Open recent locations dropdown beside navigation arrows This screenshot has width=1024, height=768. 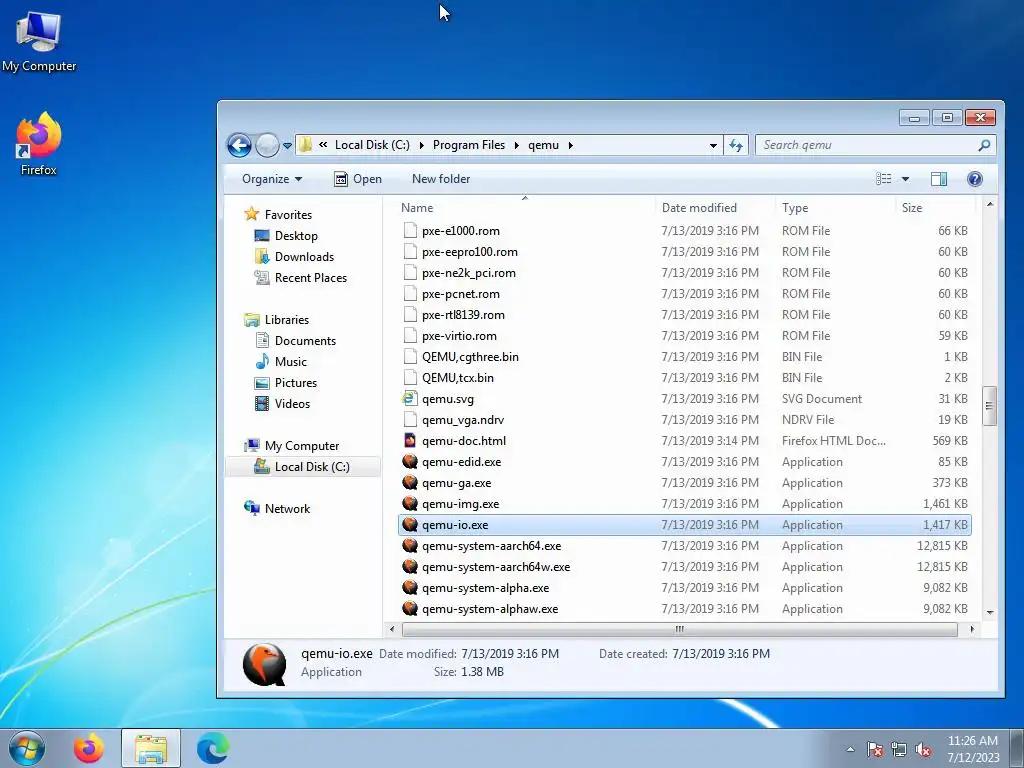(x=287, y=146)
